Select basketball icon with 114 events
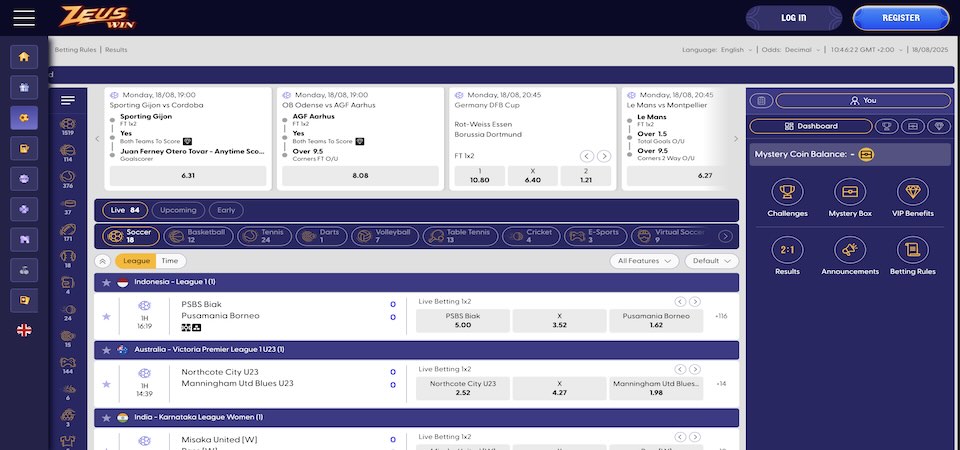 tap(68, 153)
